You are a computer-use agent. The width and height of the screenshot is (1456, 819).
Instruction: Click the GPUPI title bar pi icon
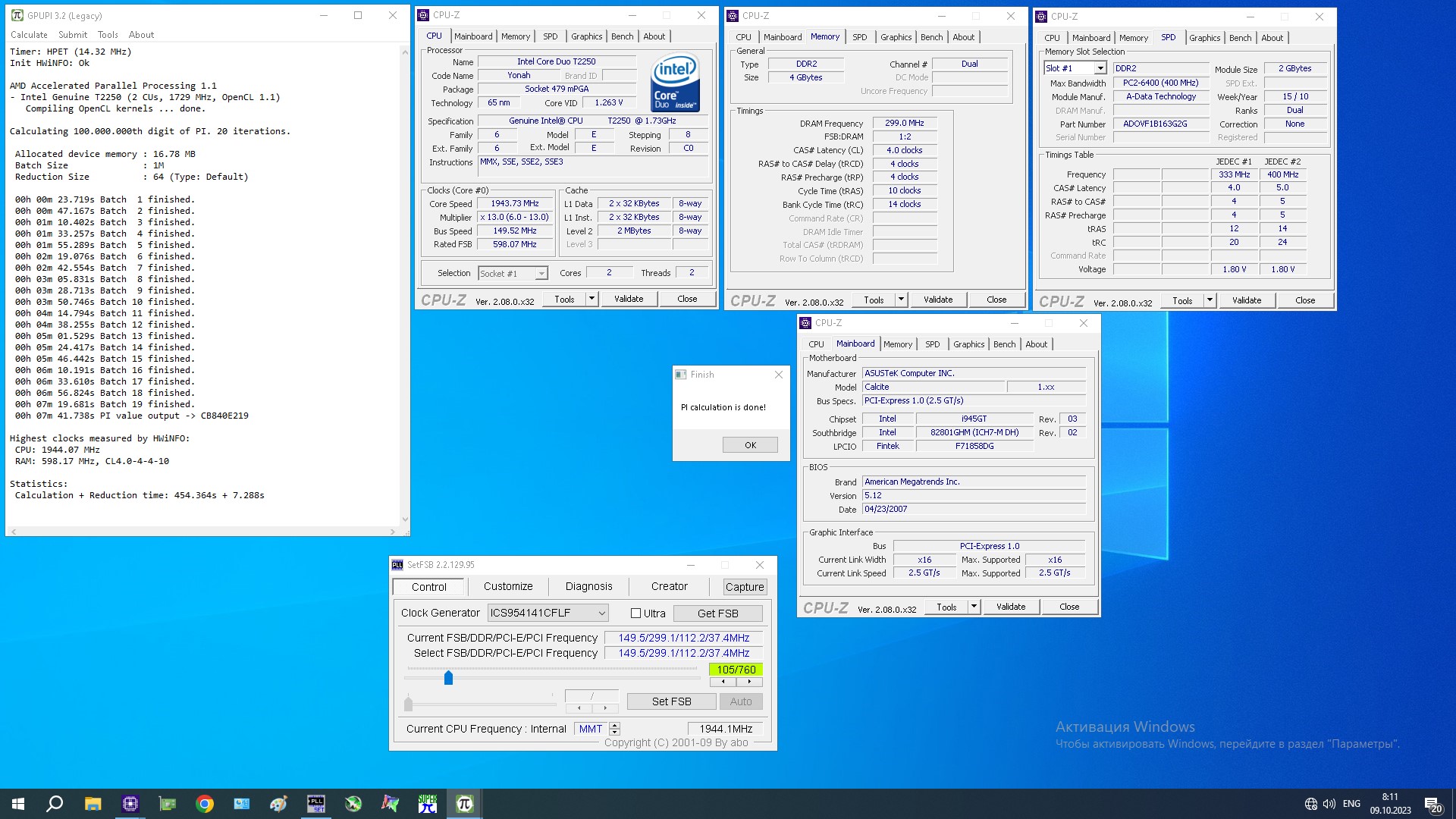[x=17, y=15]
